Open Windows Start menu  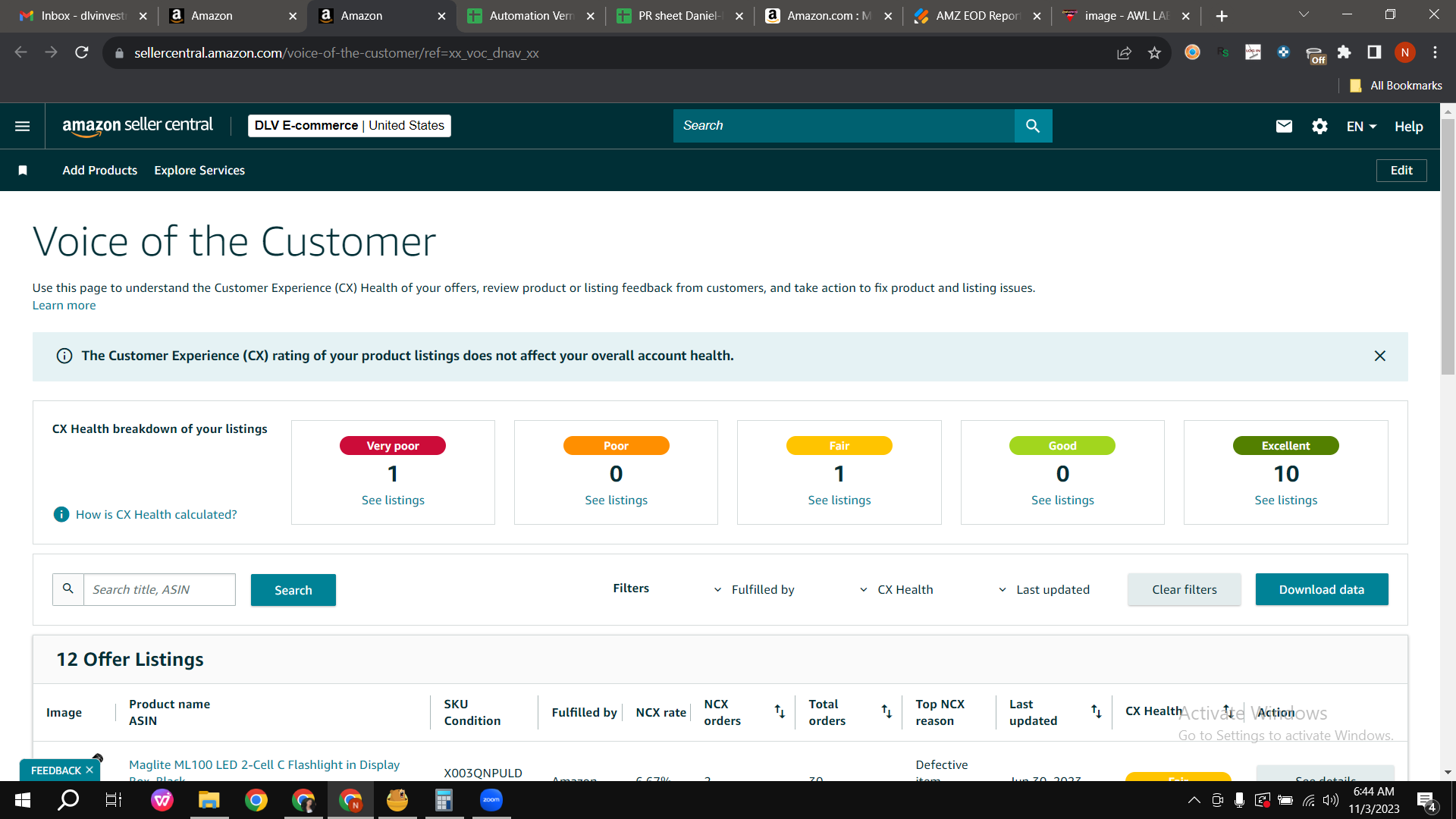point(22,800)
